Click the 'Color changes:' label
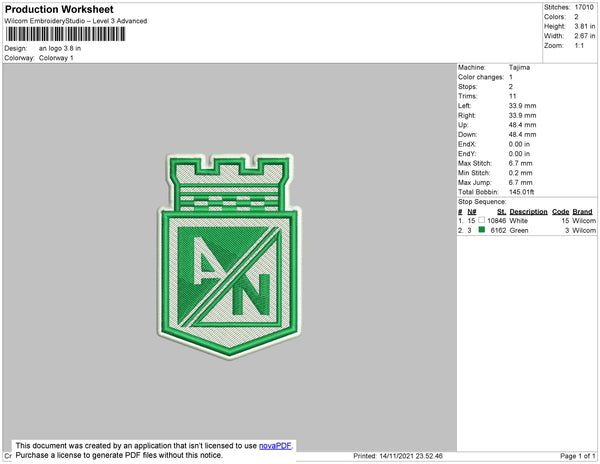 click(481, 77)
